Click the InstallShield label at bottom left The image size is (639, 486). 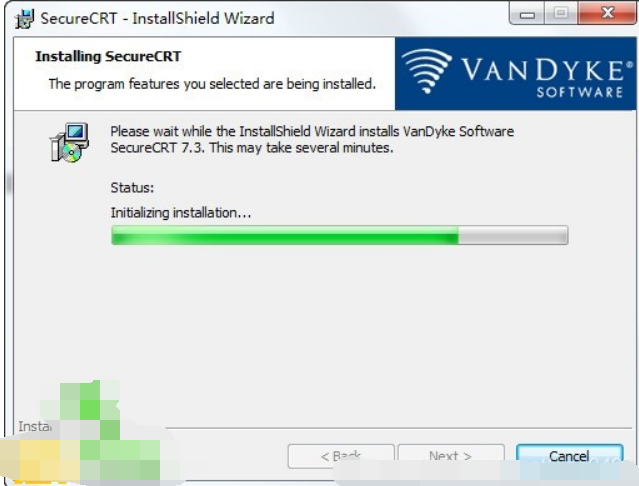[35, 427]
